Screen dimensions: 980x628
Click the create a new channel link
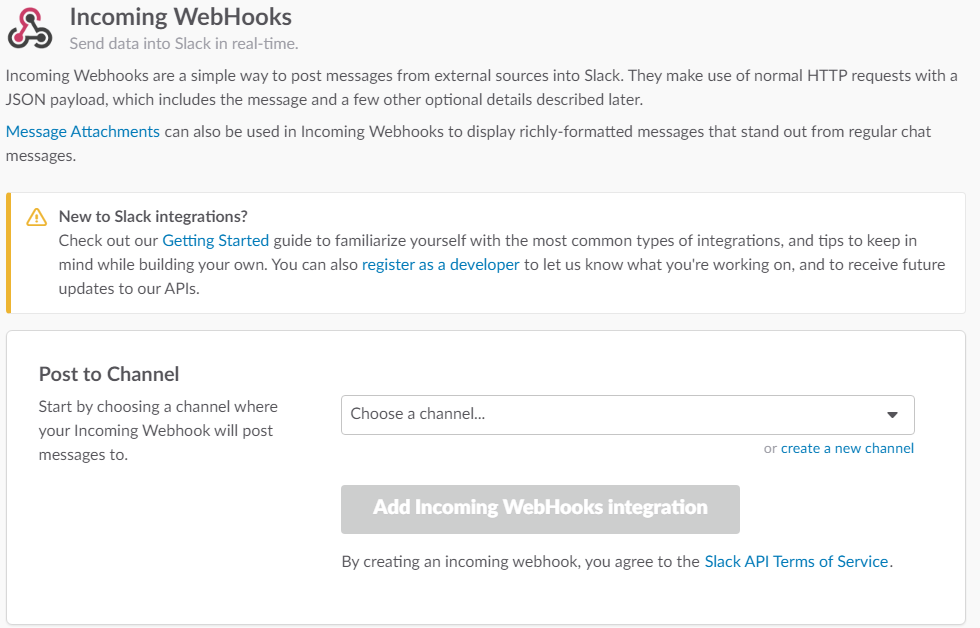[847, 448]
